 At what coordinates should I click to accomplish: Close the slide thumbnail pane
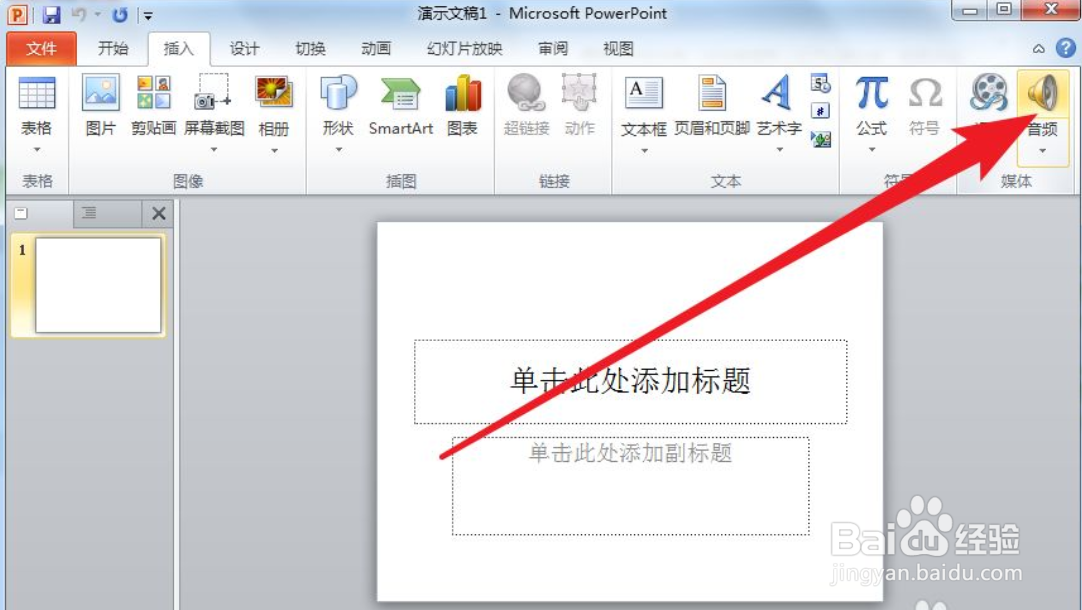[157, 213]
